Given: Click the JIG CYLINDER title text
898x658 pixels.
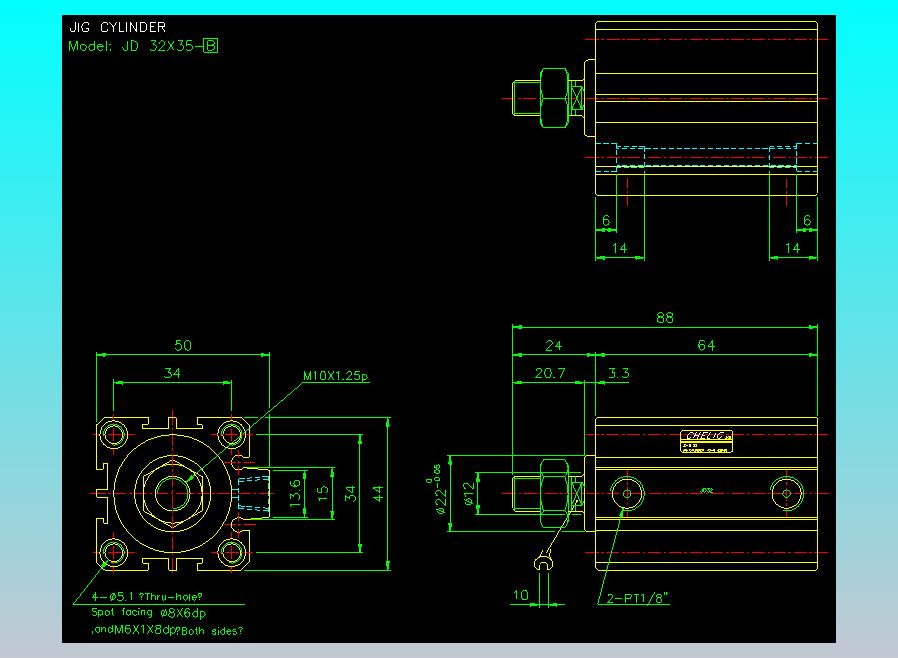Looking at the screenshot, I should 118,27.
